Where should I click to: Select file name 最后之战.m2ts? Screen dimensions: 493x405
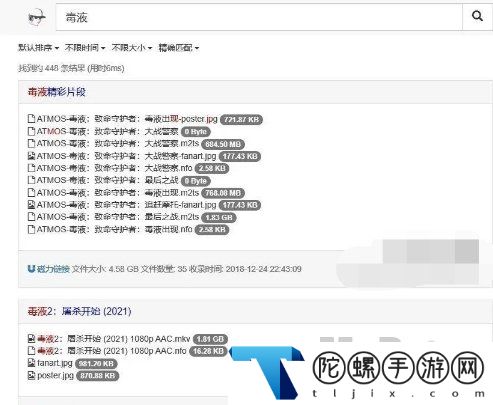[118, 217]
